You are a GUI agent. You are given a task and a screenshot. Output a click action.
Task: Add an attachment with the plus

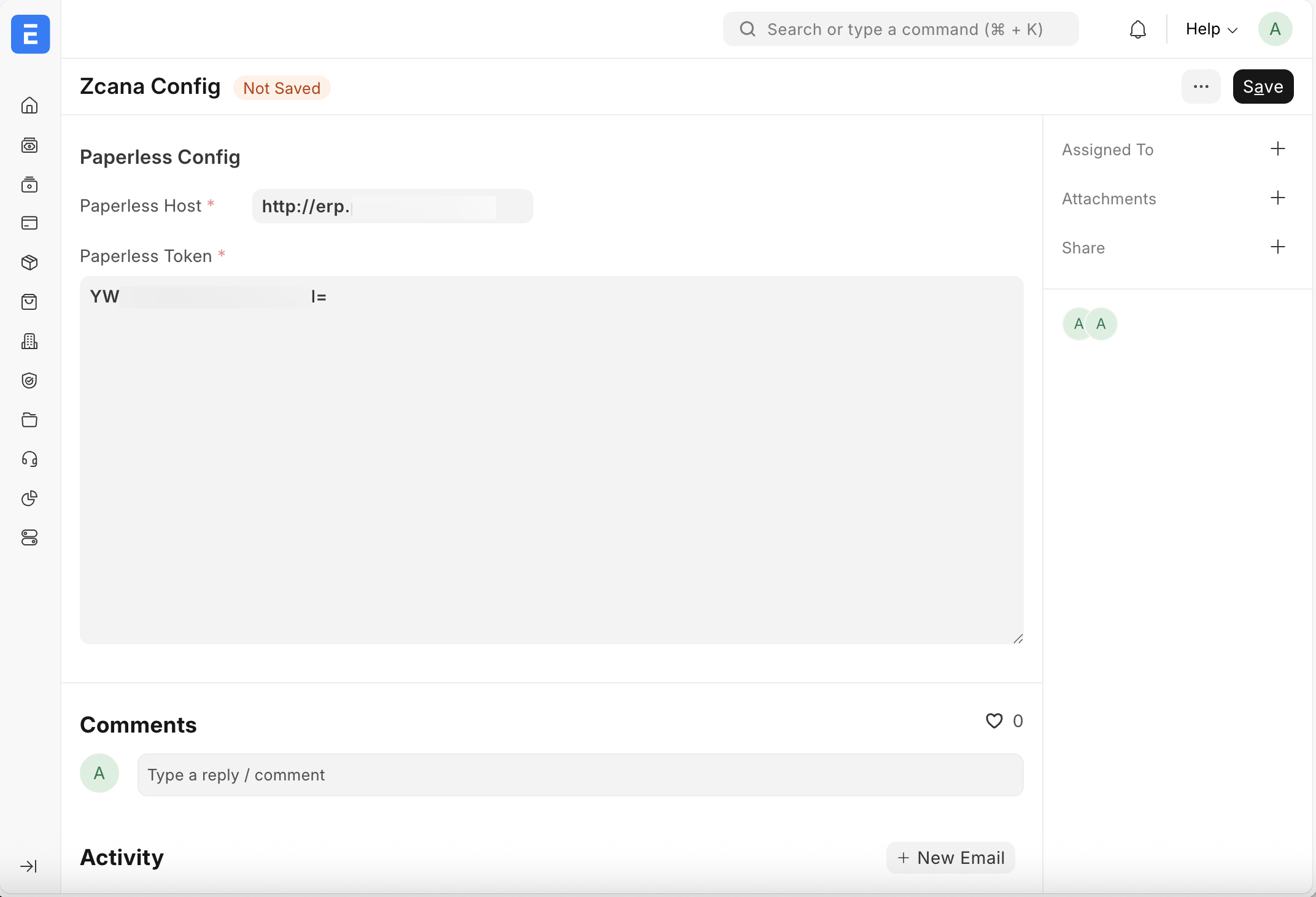pyautogui.click(x=1277, y=198)
